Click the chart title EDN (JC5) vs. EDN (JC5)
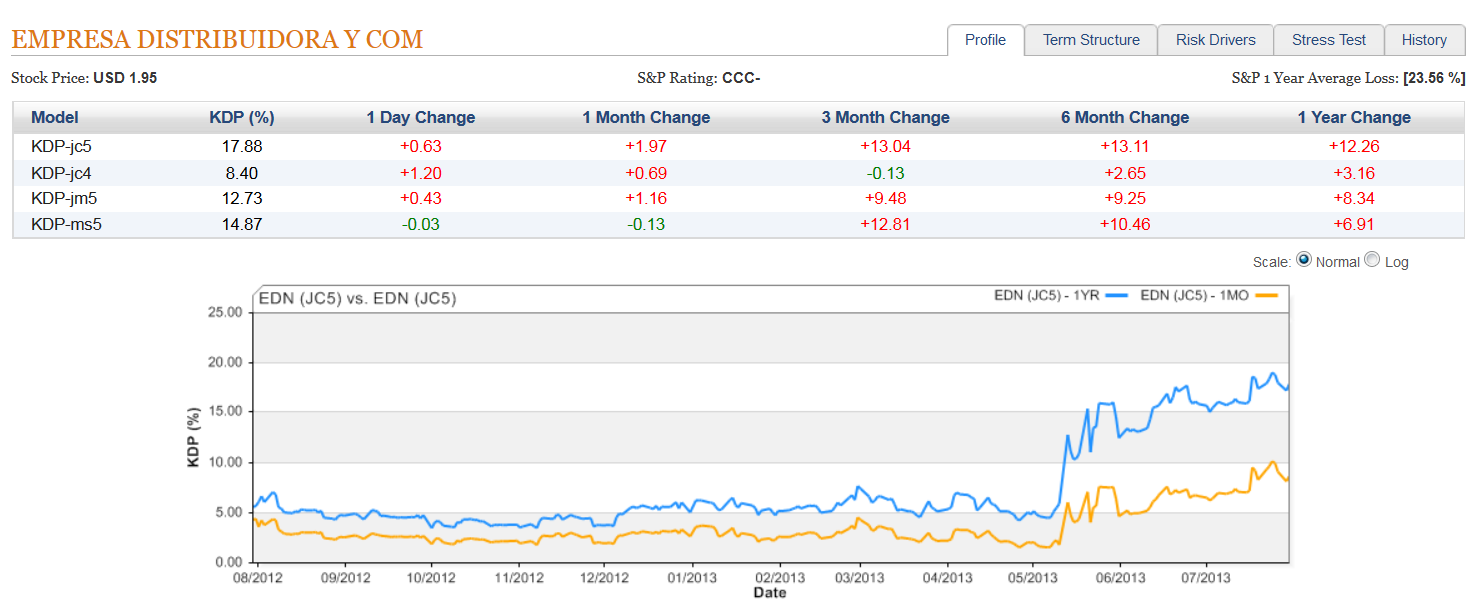1479x602 pixels. point(357,298)
